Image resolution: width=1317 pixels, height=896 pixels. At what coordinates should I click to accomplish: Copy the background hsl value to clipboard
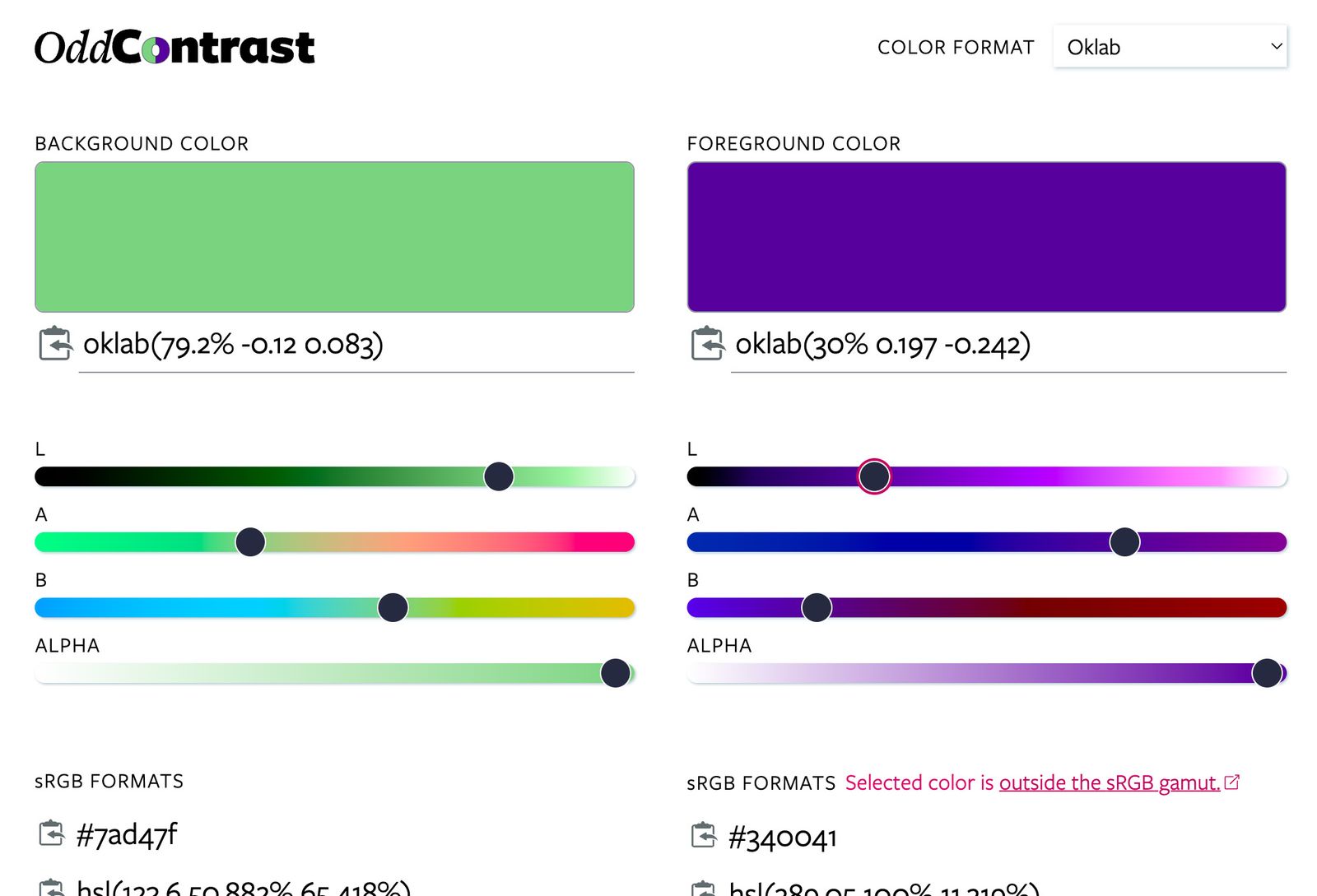point(53,889)
